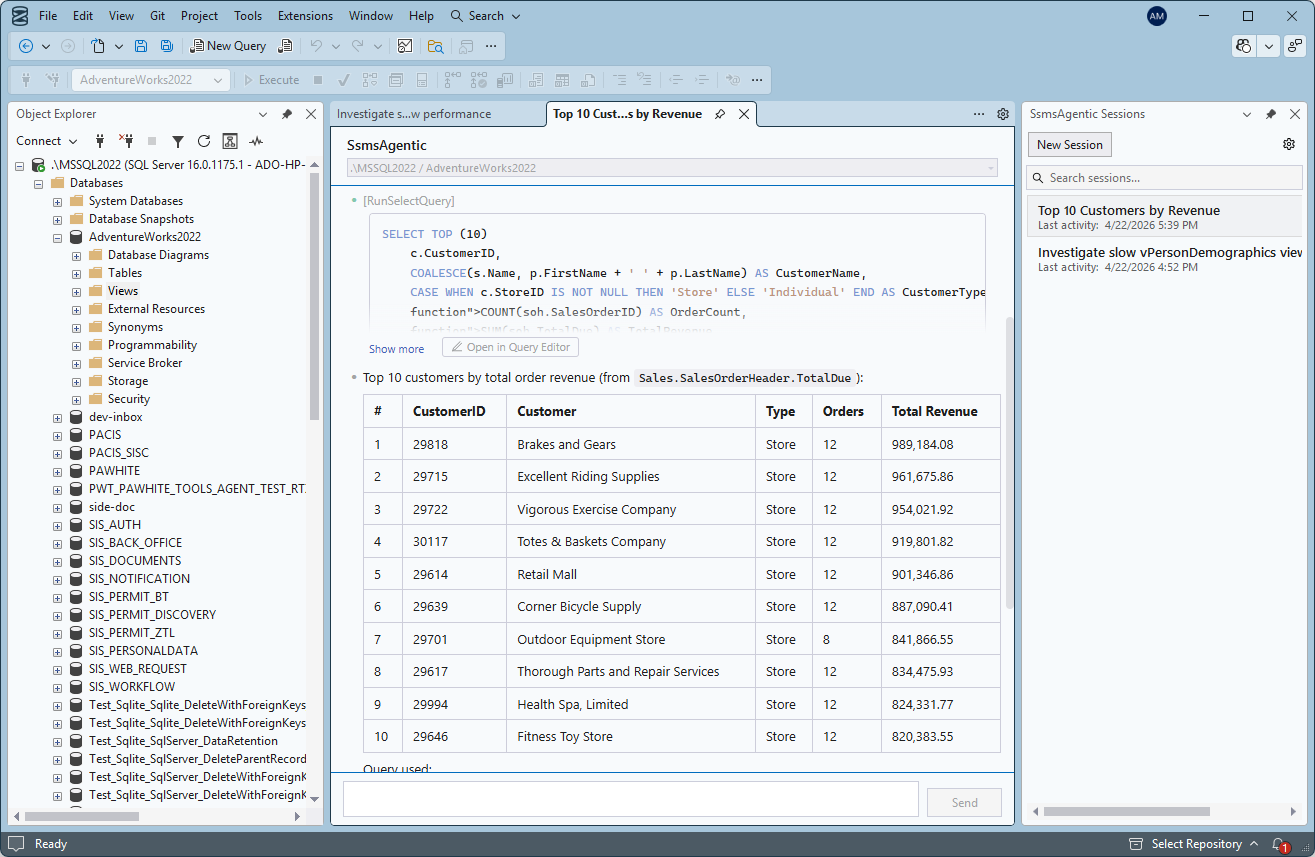The width and height of the screenshot is (1315, 857).
Task: Click the Filter funnel icon in Object Explorer
Action: coord(178,141)
